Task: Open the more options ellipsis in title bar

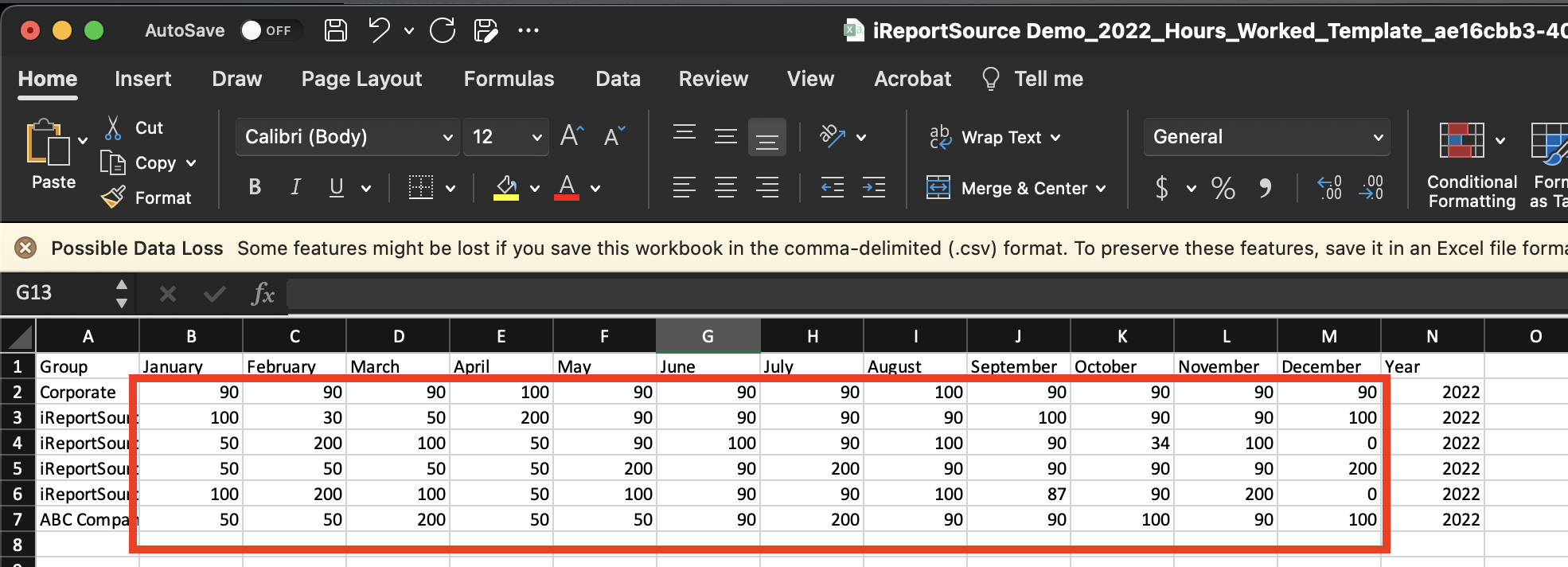Action: [x=529, y=30]
